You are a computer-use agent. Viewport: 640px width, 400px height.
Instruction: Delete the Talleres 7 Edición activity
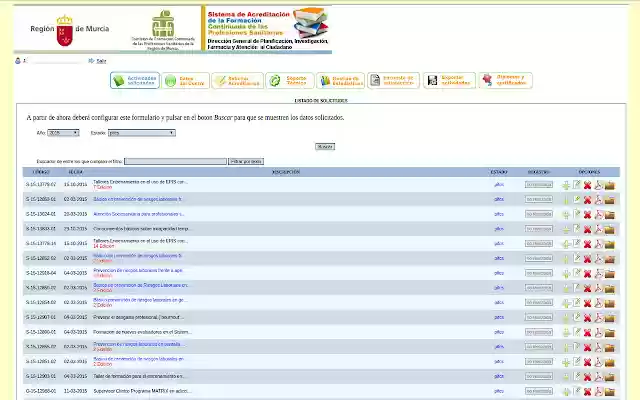pos(587,185)
